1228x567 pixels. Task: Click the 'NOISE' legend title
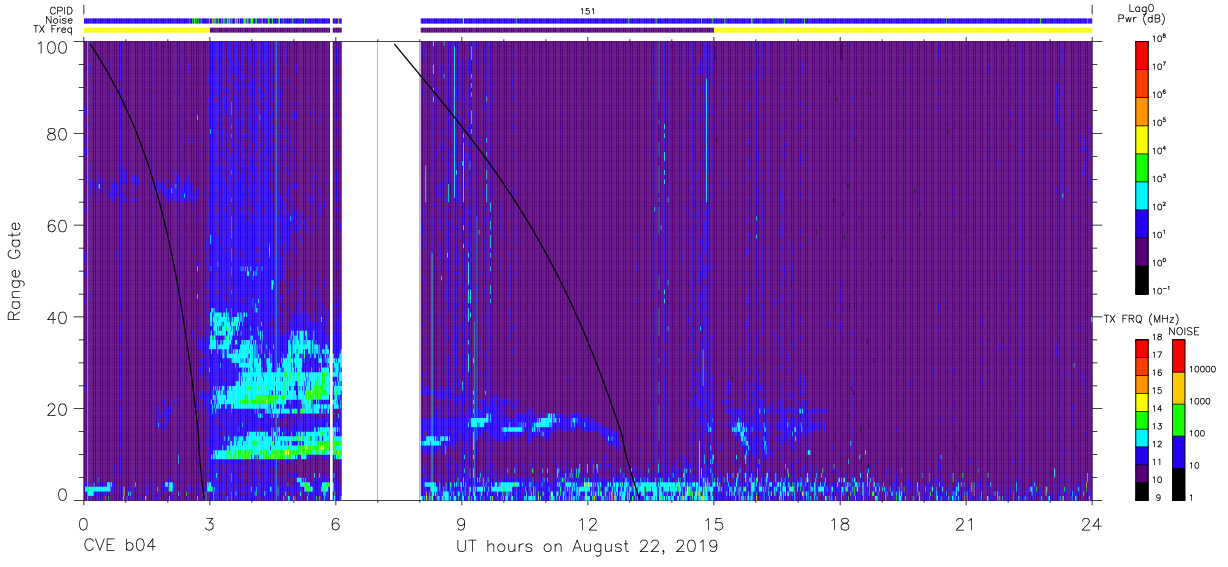1183,331
